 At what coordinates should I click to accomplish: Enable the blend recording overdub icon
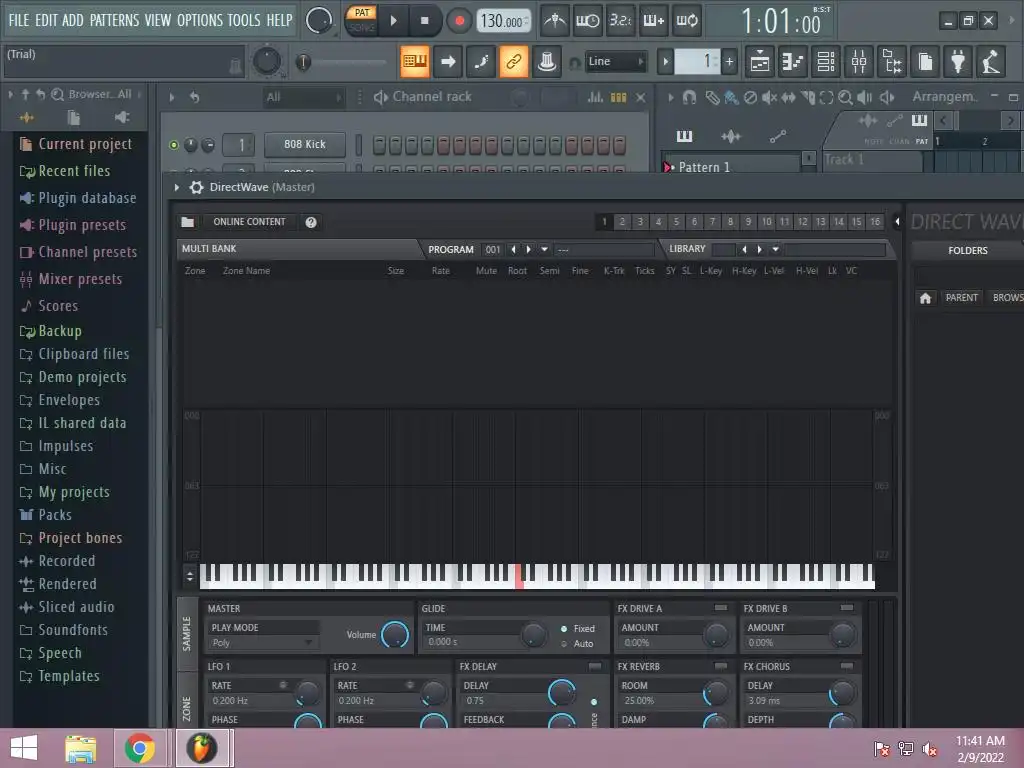(x=654, y=21)
